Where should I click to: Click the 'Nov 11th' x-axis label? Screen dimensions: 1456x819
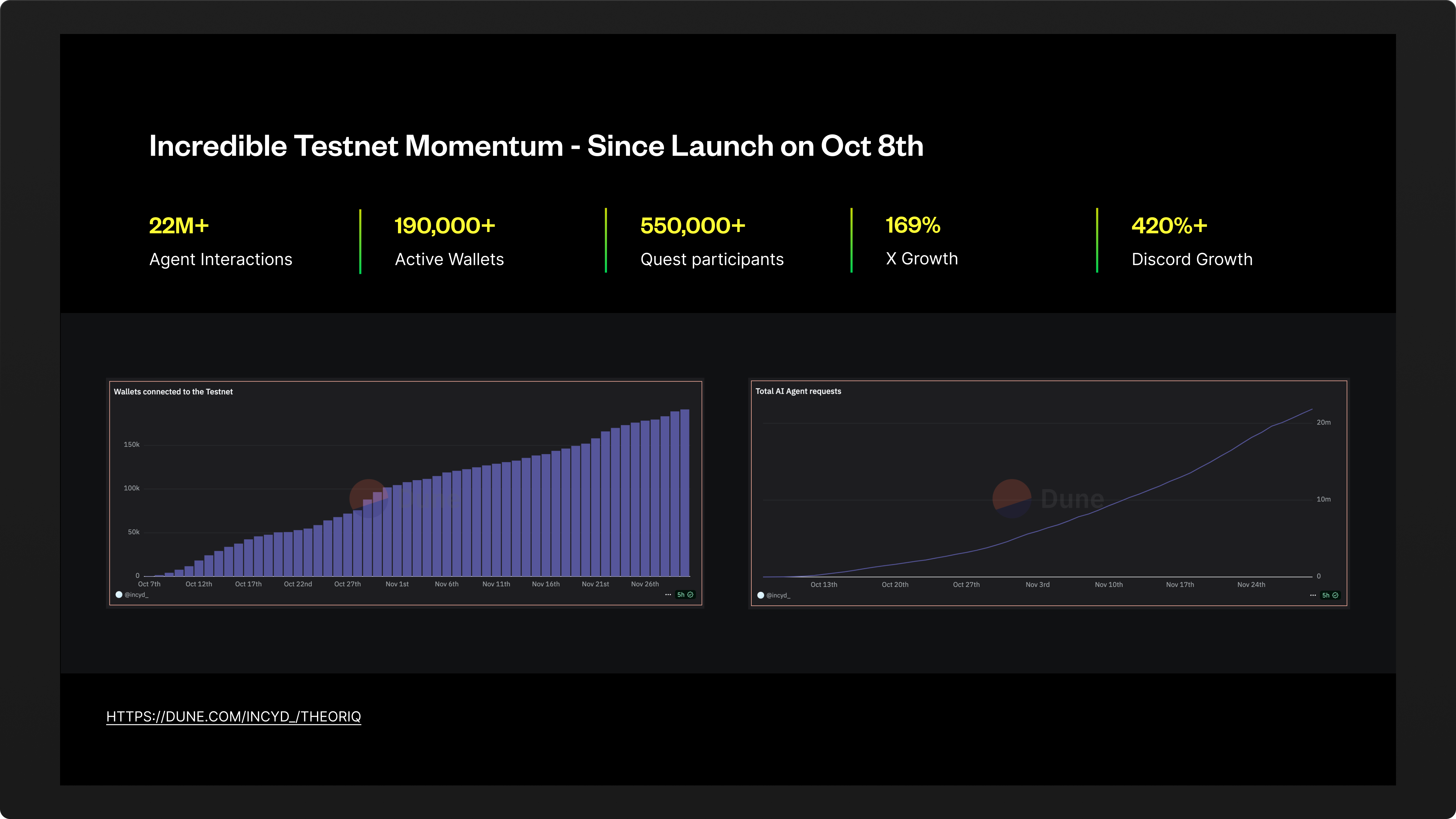(x=496, y=585)
